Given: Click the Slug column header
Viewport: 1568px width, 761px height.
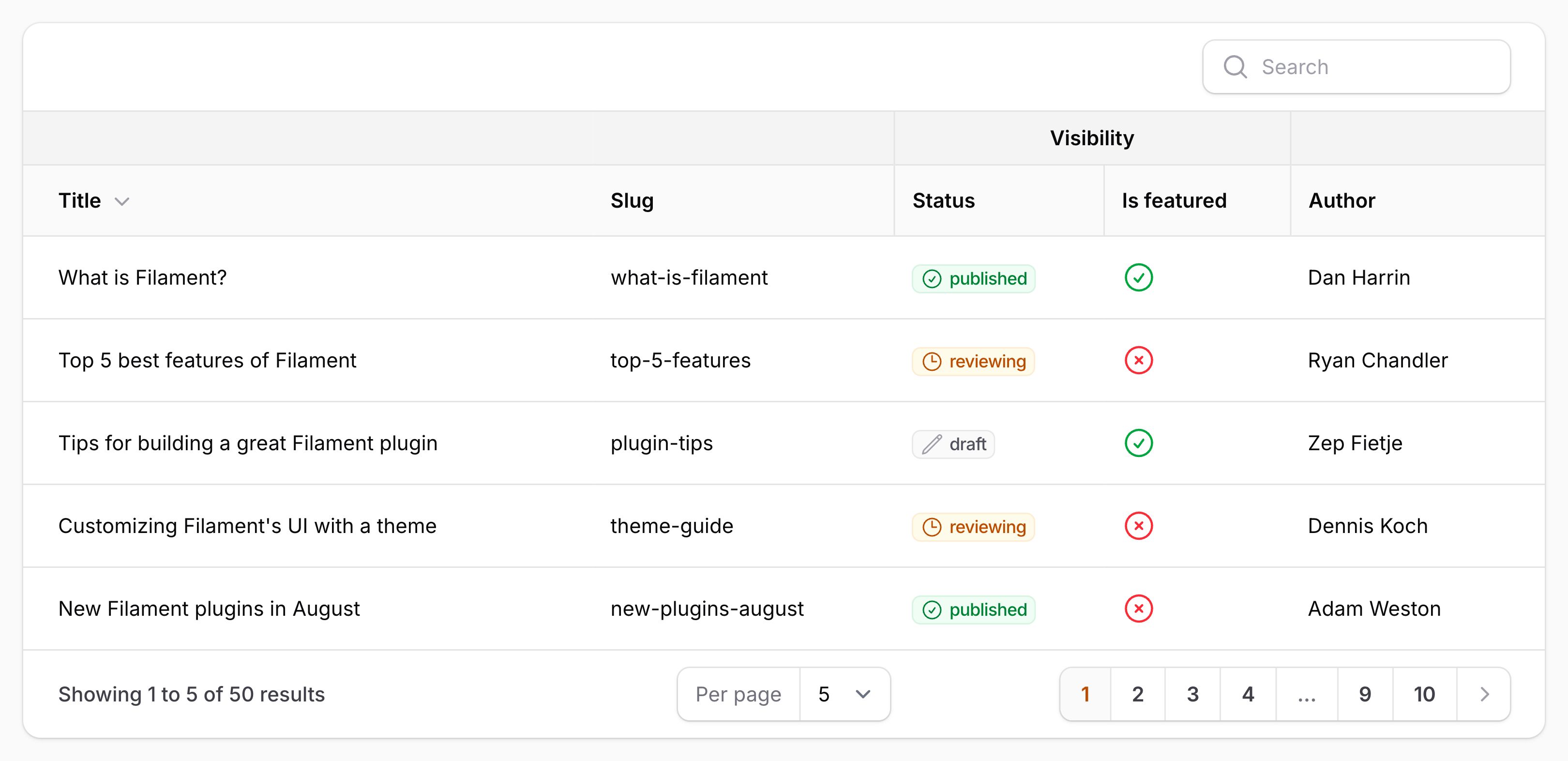Looking at the screenshot, I should click(x=632, y=200).
